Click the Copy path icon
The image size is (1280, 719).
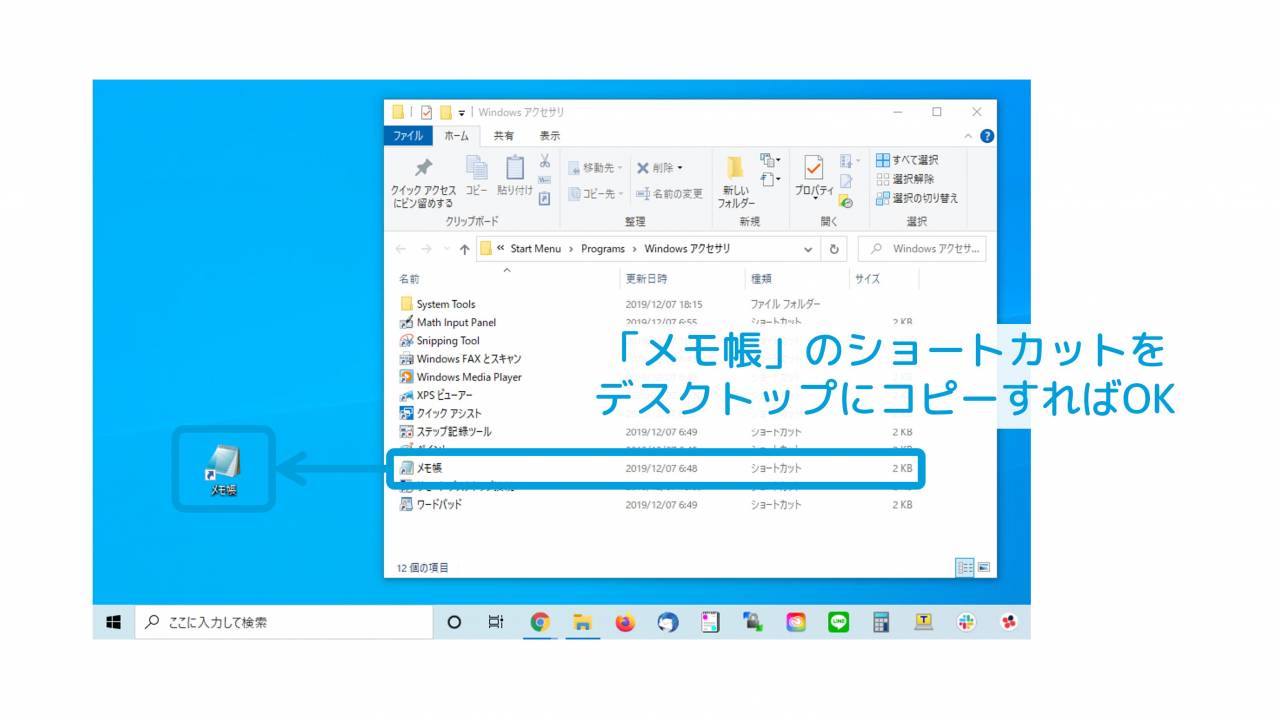[545, 180]
